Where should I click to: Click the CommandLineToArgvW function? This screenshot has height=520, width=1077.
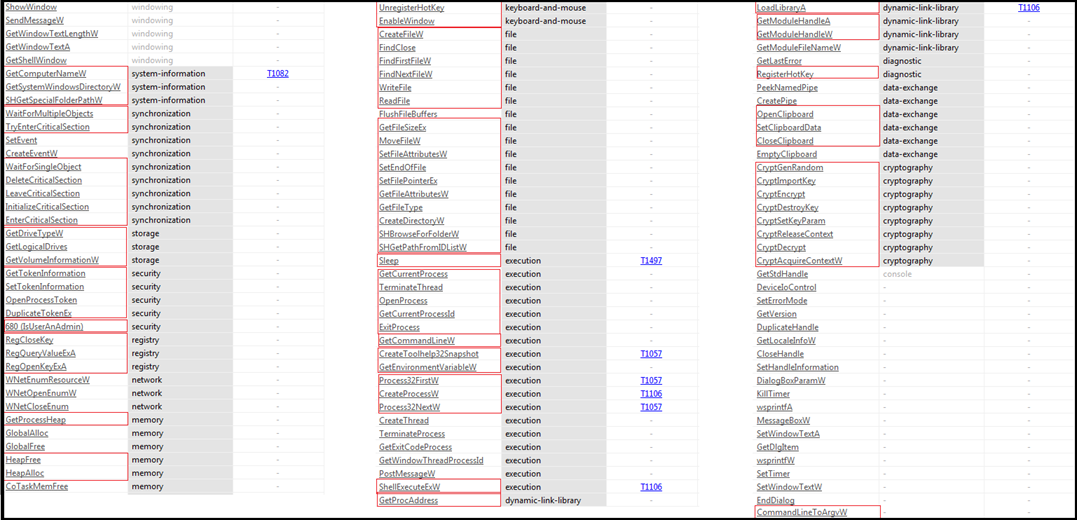[x=802, y=513]
